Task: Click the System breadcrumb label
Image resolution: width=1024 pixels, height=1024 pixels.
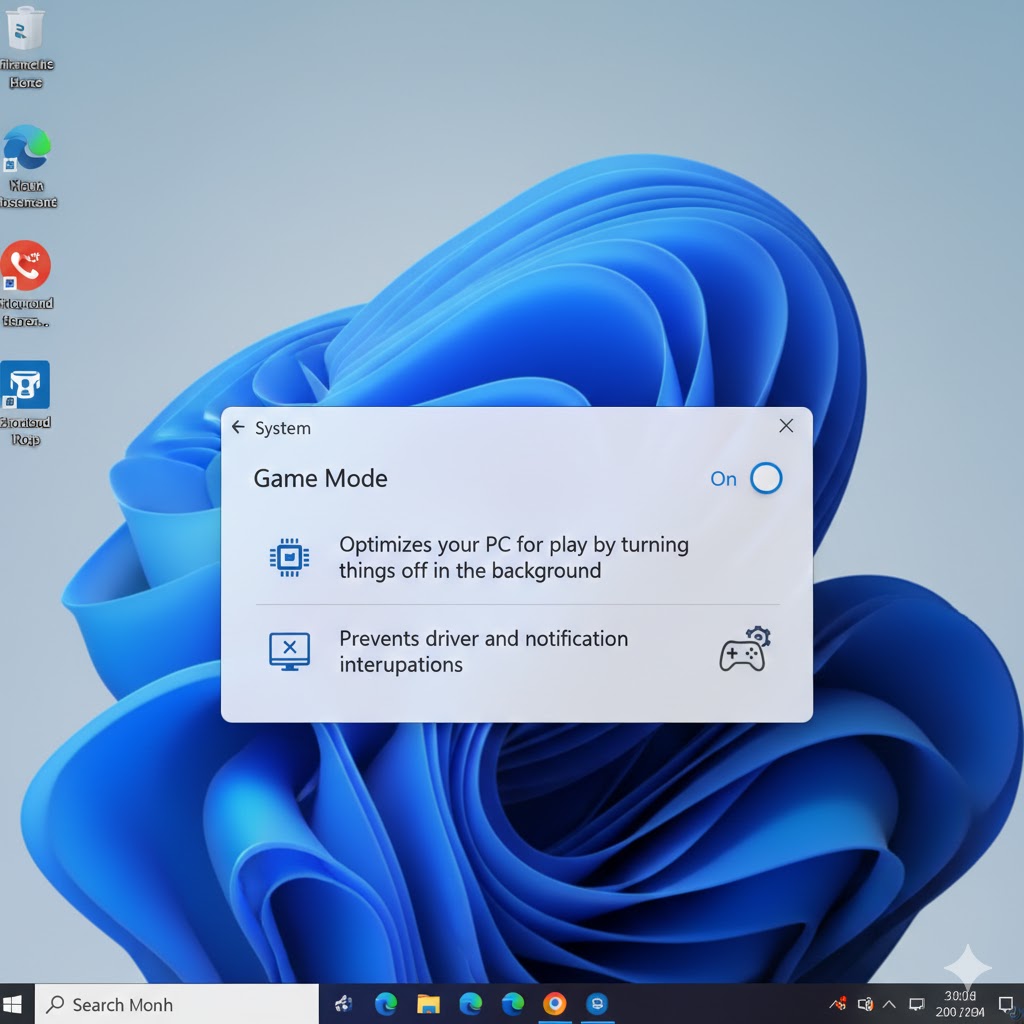Action: (283, 428)
